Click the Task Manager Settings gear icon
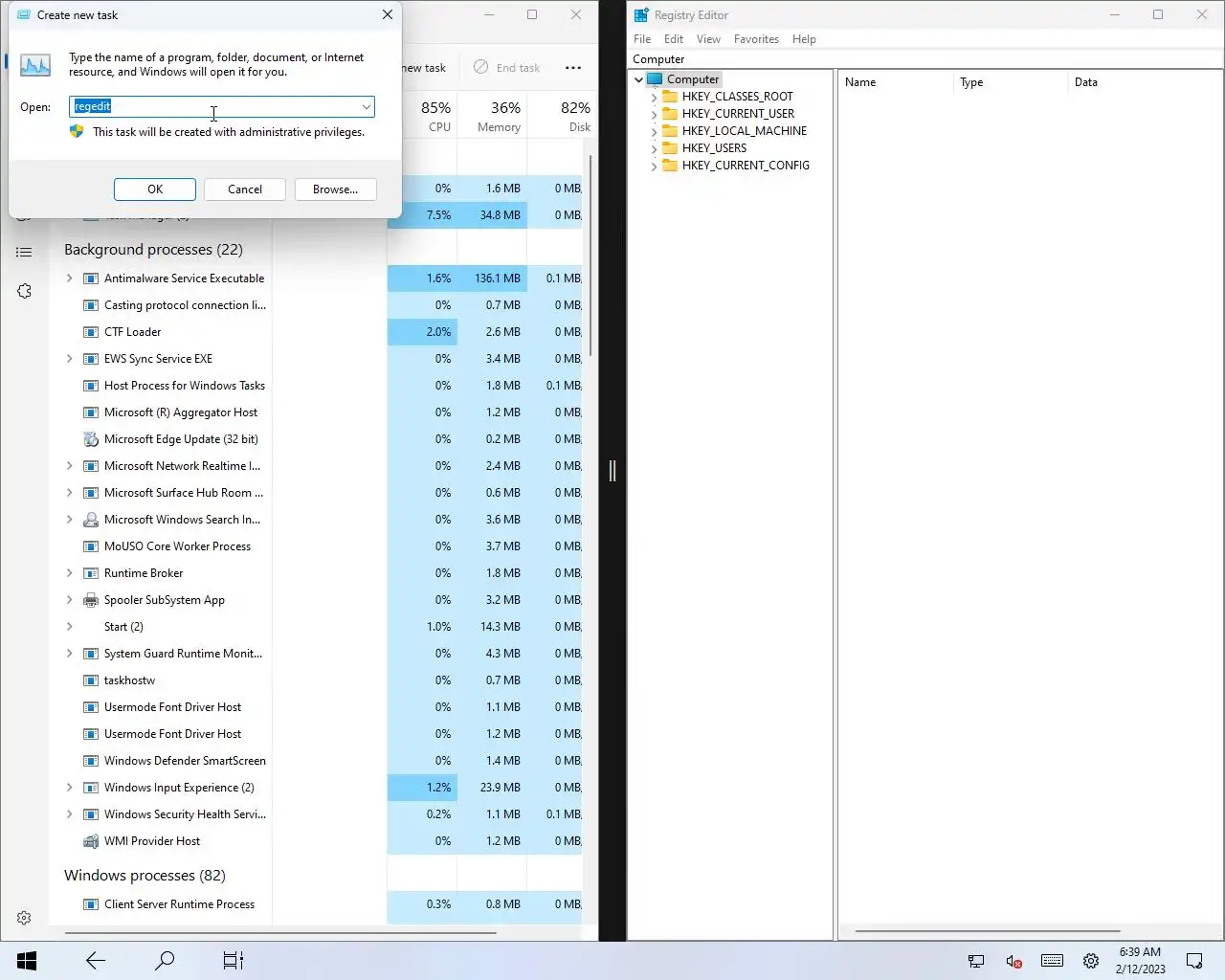The width and height of the screenshot is (1225, 980). 24,918
